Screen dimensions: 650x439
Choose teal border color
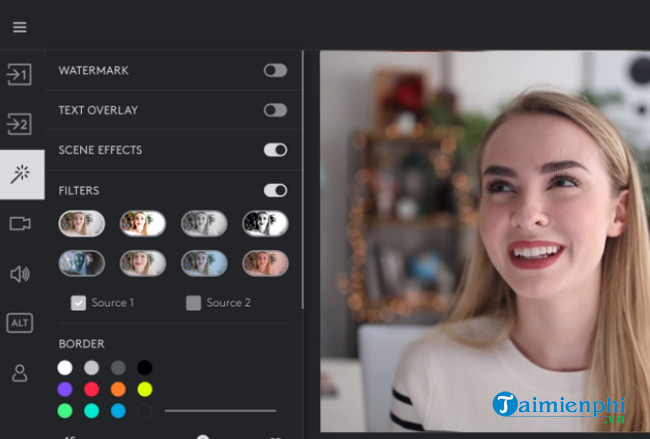[92, 411]
